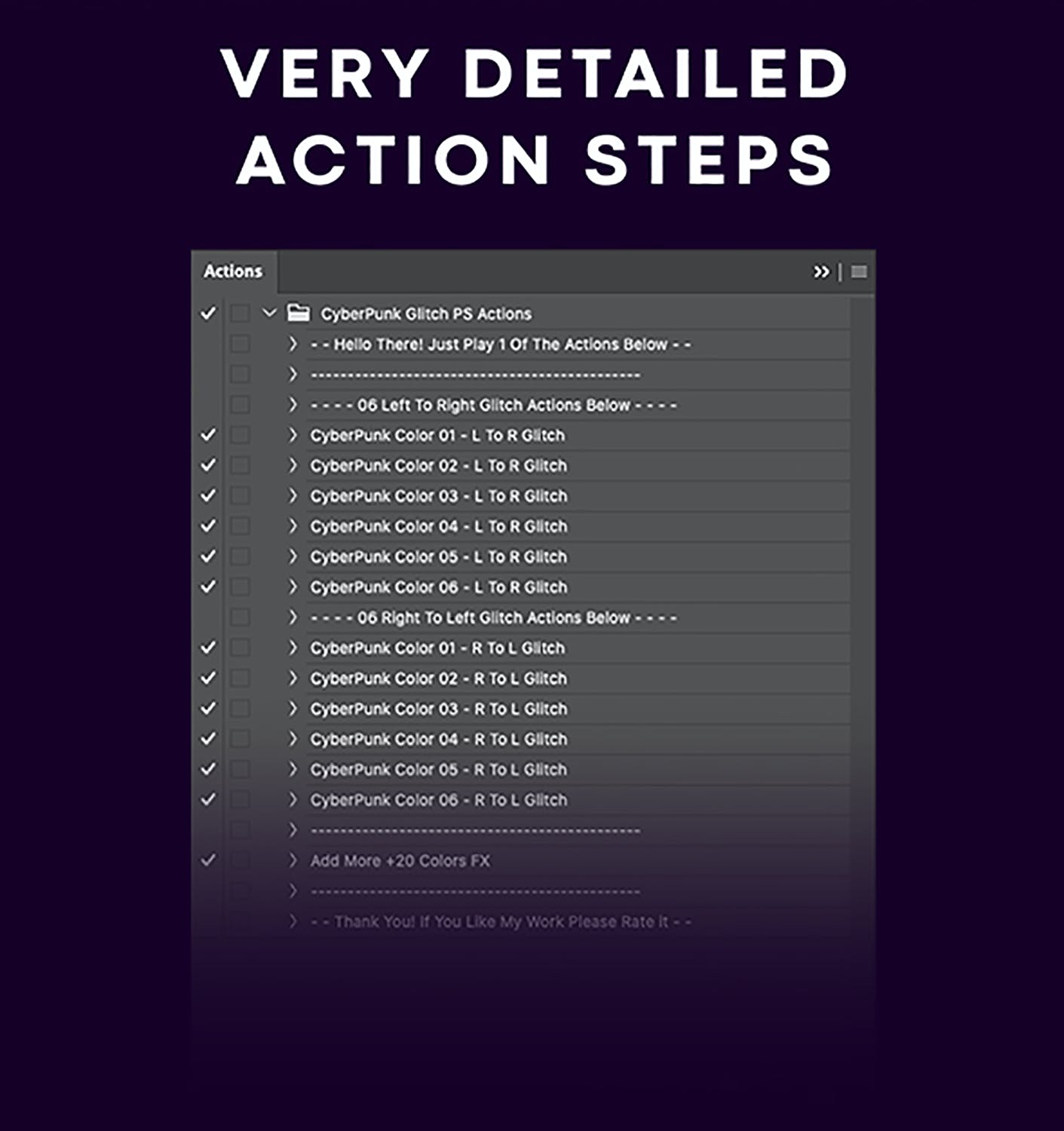Toggle dialog box for Color 03 - L To R Glitch
1064x1131 pixels.
[240, 496]
